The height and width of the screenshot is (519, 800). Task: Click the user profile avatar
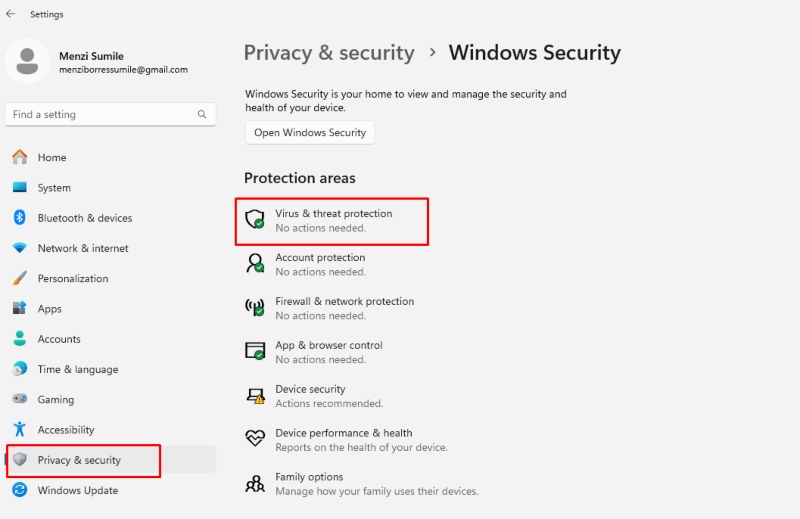coord(27,61)
